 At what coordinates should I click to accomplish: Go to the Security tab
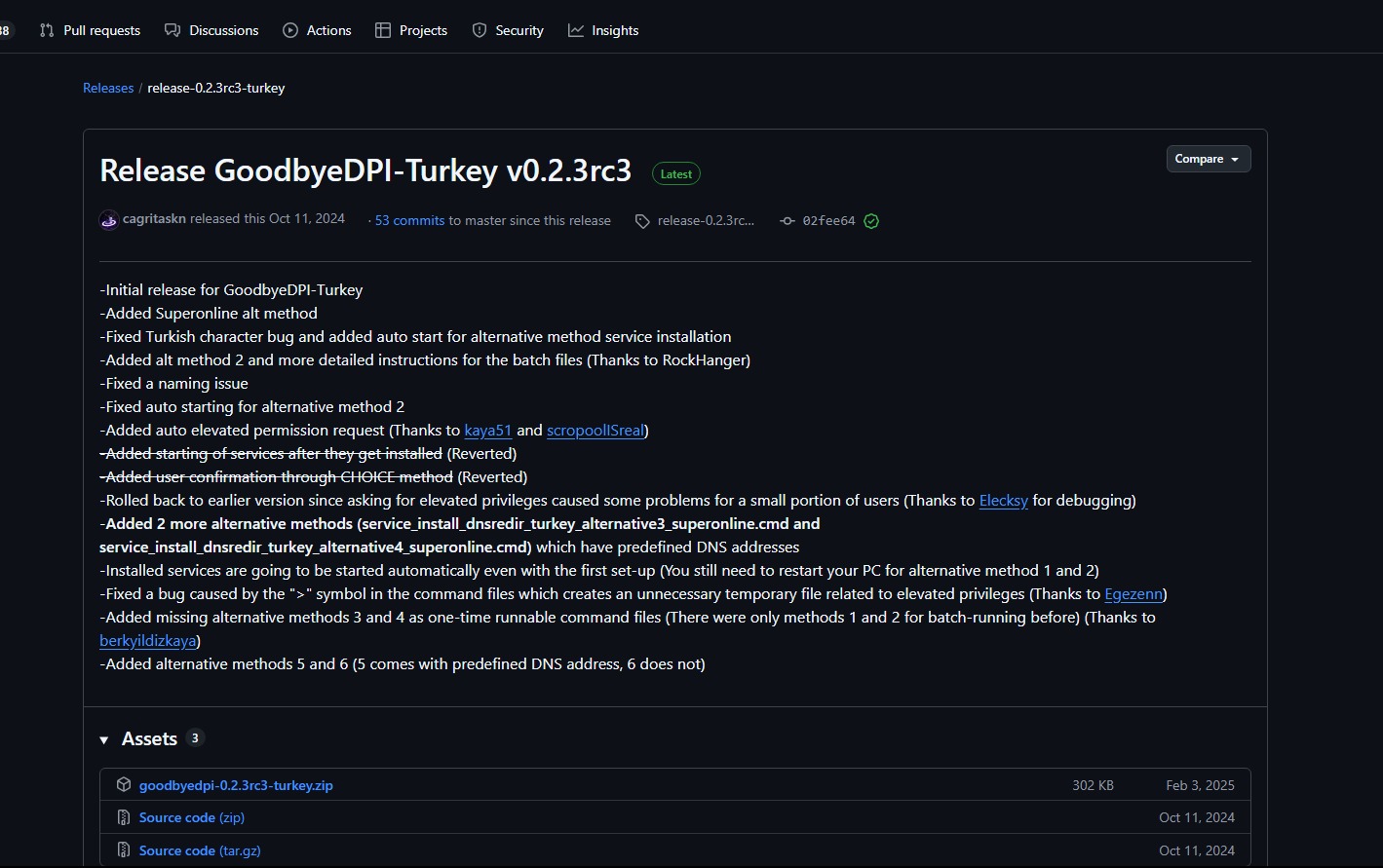tap(508, 30)
